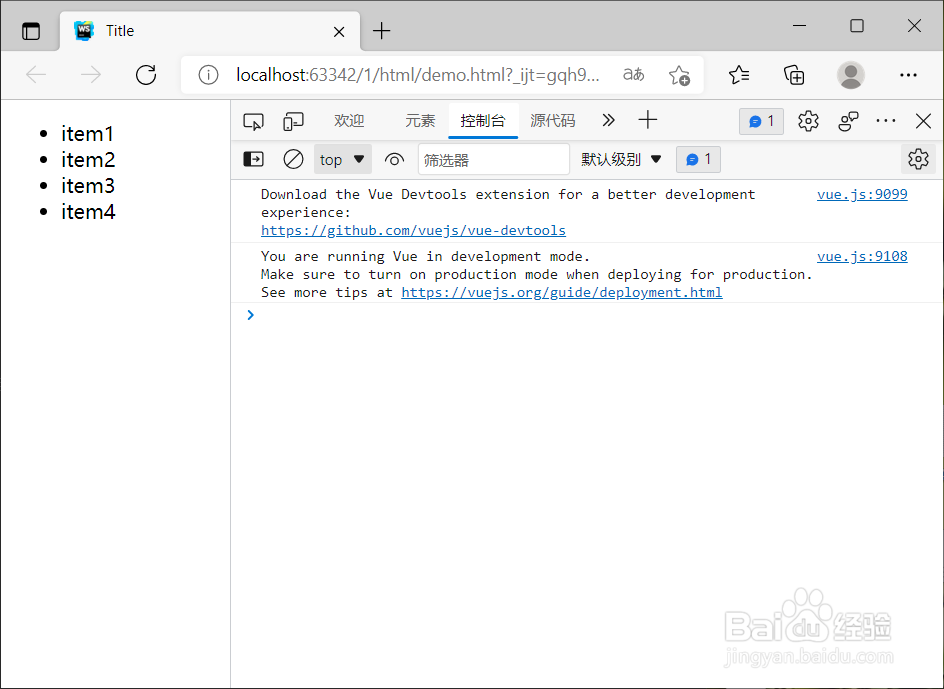Create a live expression with eye icon
The image size is (944, 689).
[x=394, y=160]
